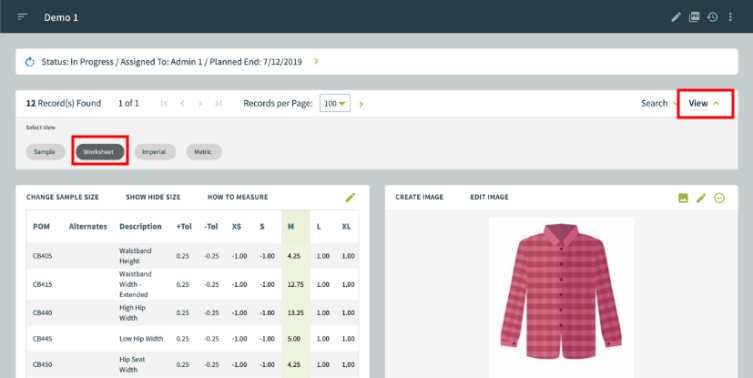The width and height of the screenshot is (753, 378).
Task: Open the three-dot more options menu
Action: tap(730, 17)
